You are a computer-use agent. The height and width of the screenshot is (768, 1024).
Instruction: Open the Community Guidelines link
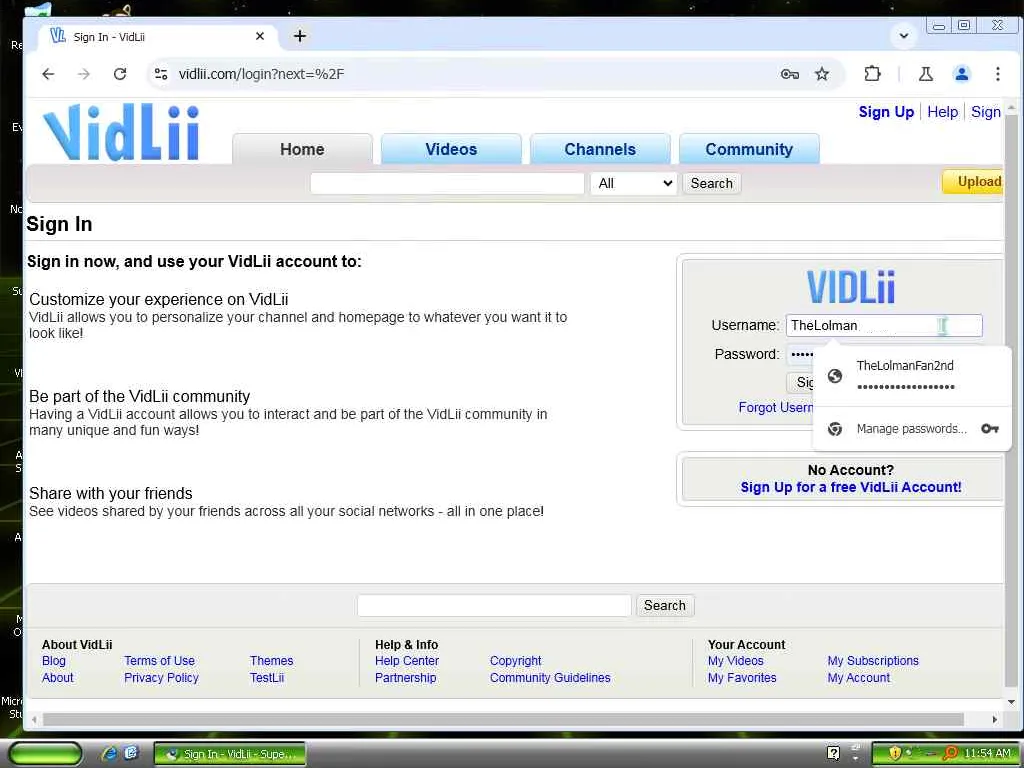[x=551, y=678]
